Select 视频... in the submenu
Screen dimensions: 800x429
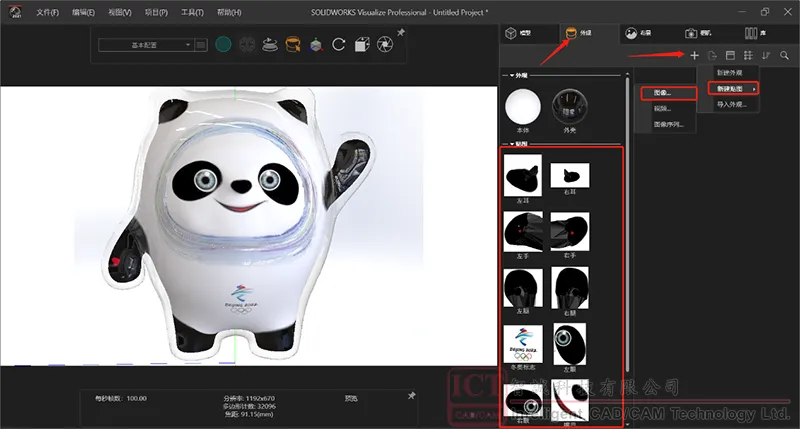[662, 109]
